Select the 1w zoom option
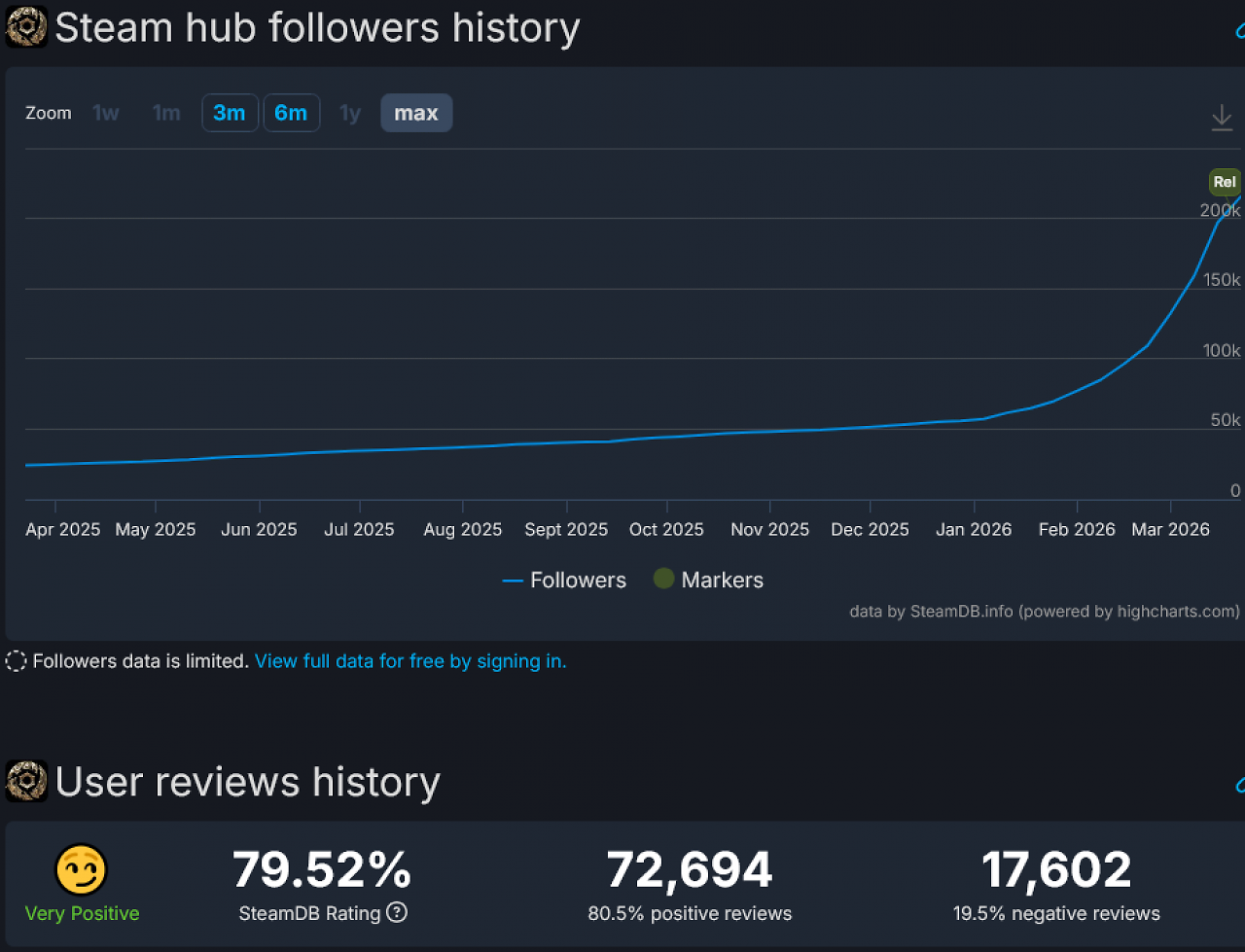 pos(106,113)
